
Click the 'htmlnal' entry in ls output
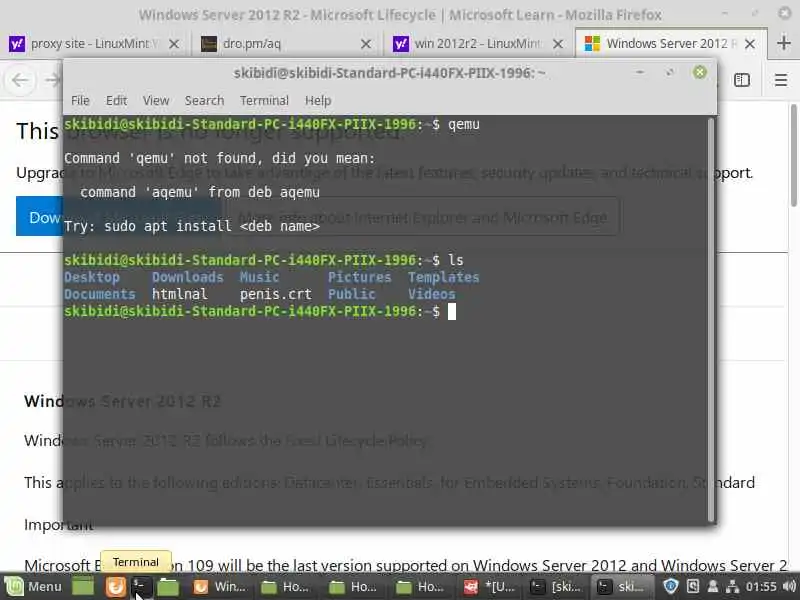tap(180, 294)
